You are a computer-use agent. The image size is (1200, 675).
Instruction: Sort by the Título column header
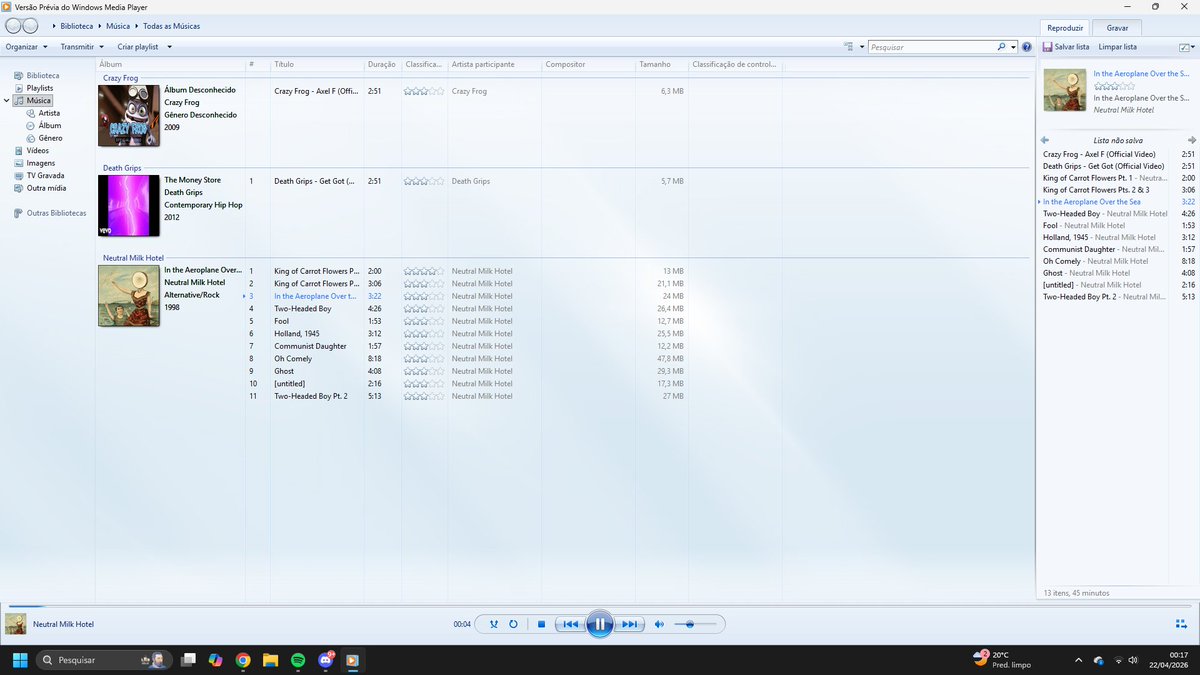point(316,65)
